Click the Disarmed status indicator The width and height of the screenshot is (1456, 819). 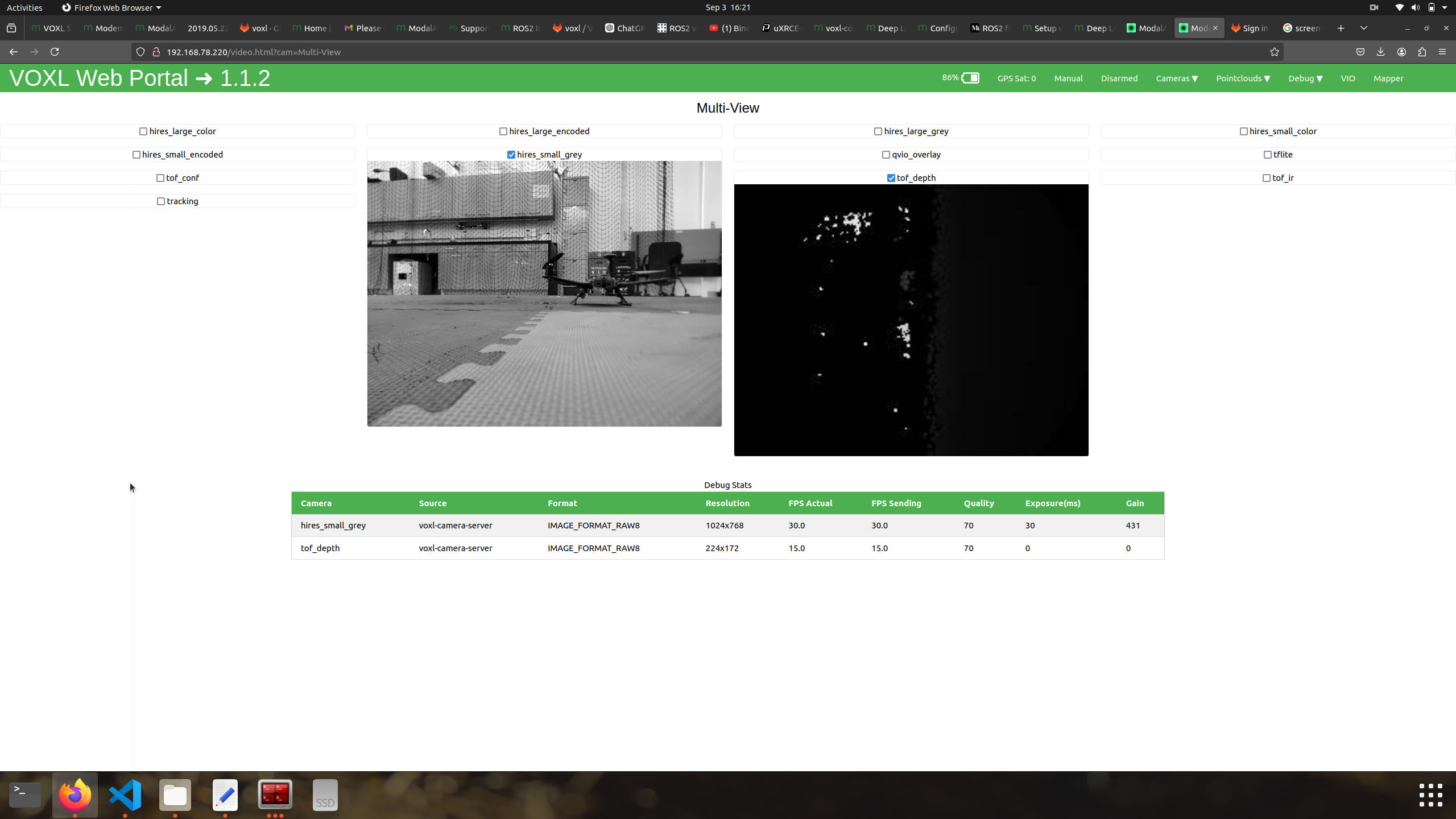pos(1119,78)
